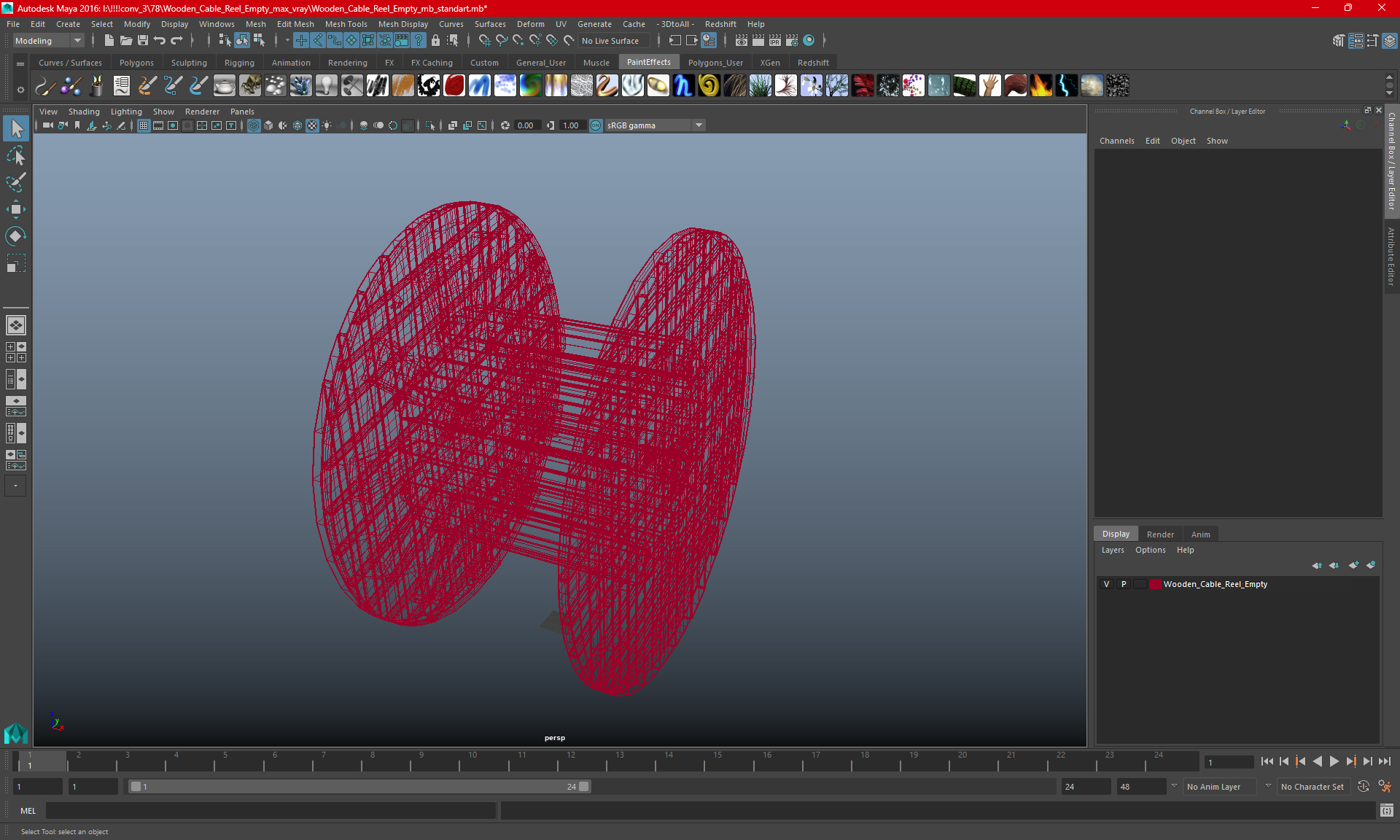The height and width of the screenshot is (840, 1400).
Task: Switch to the Polygons shelf tab
Action: [136, 63]
